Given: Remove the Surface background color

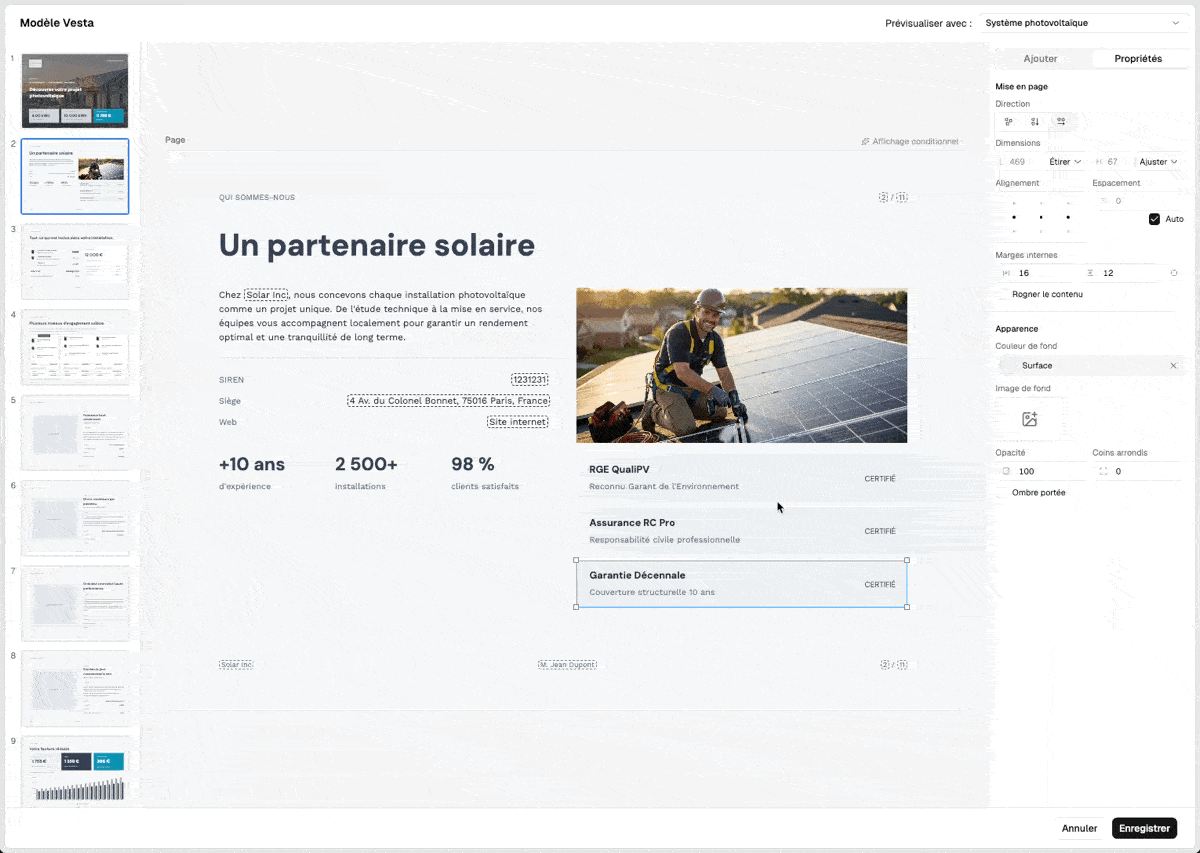Looking at the screenshot, I should (1173, 366).
